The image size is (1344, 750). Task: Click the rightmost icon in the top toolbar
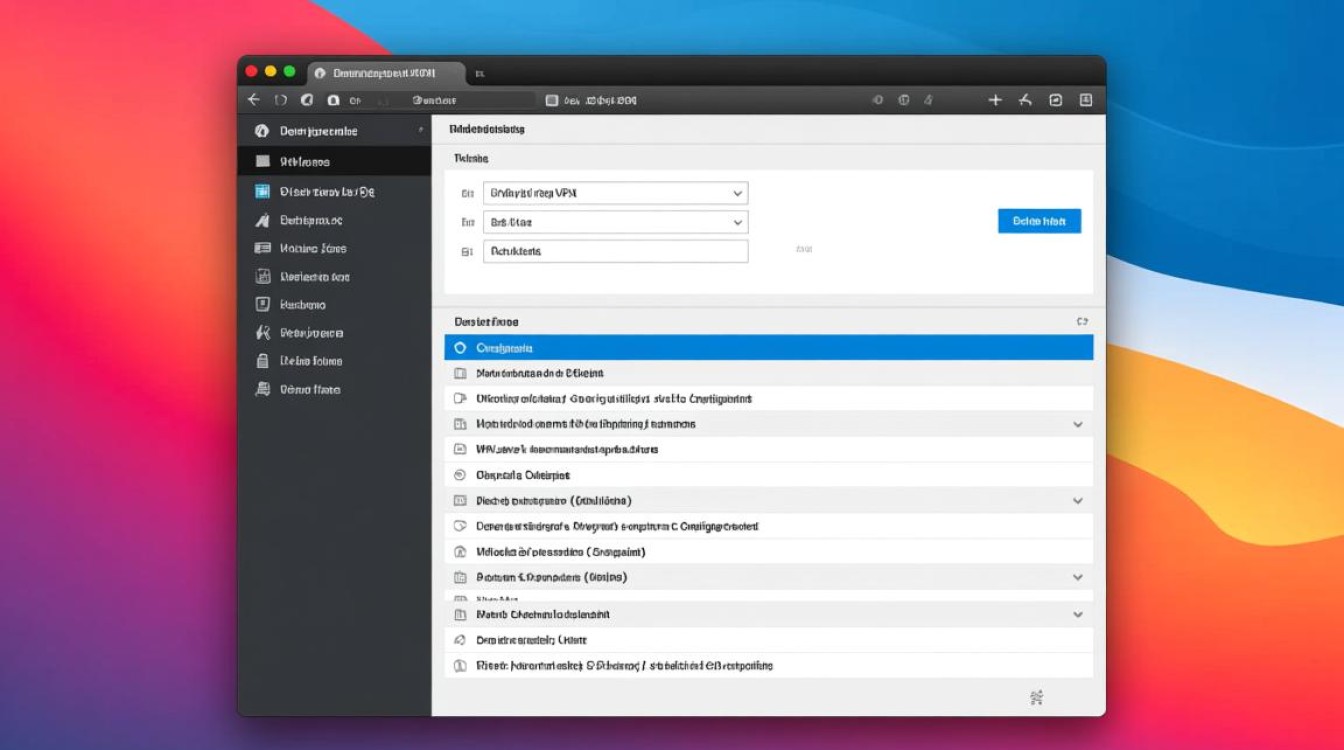1086,100
